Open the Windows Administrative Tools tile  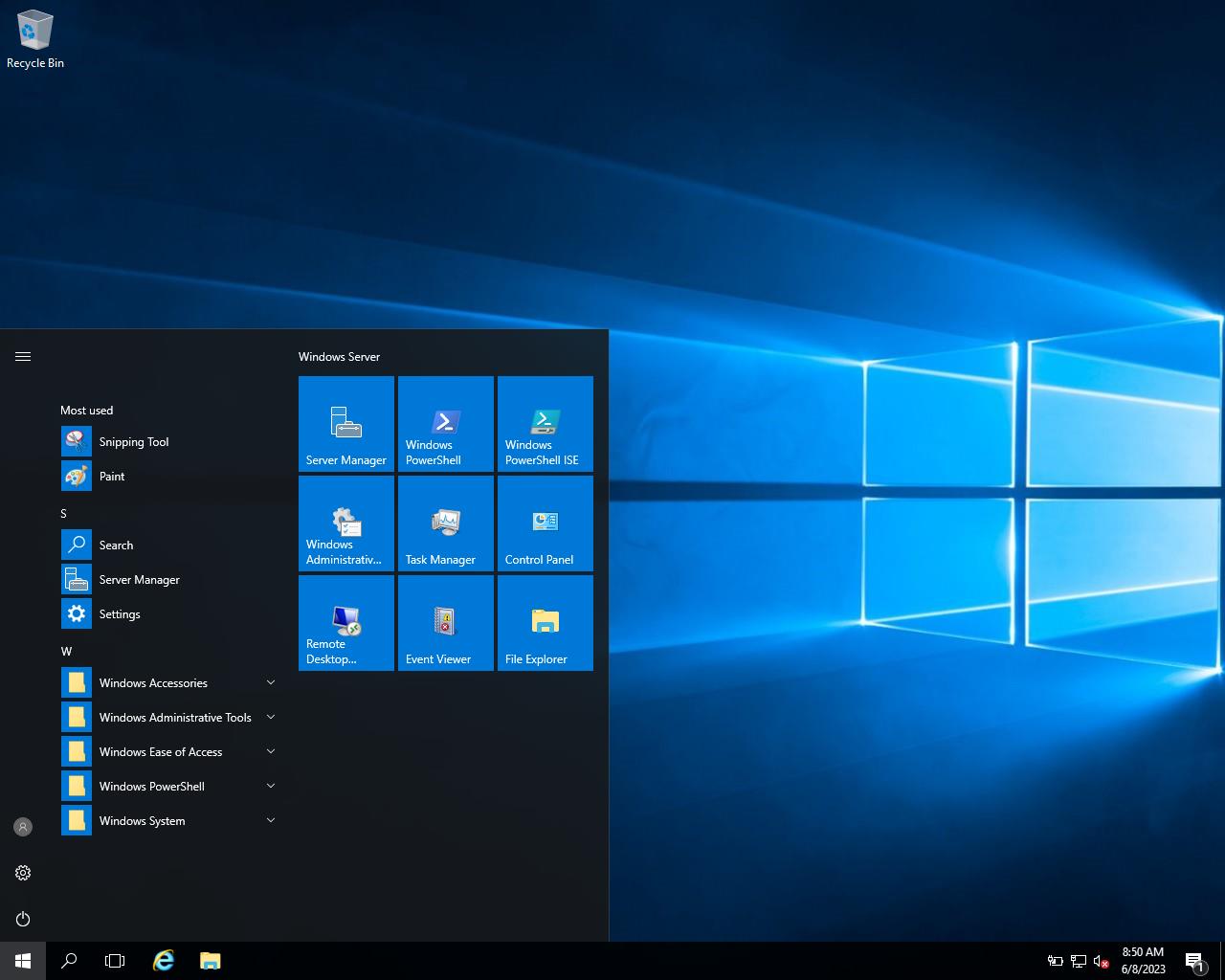tap(346, 523)
